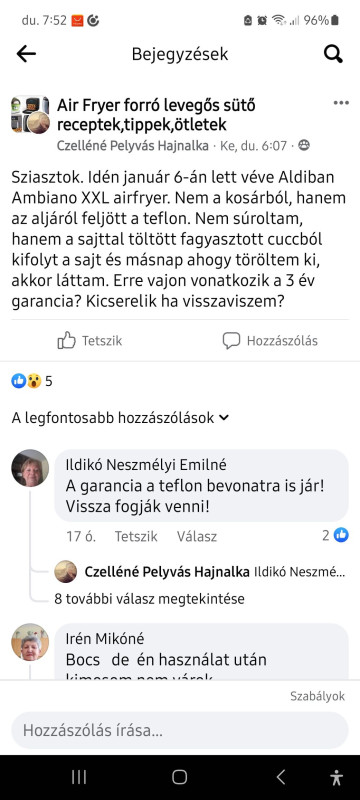The height and width of the screenshot is (800, 360).
Task: Tap the Hozzászólás speech bubble icon
Action: tap(231, 341)
